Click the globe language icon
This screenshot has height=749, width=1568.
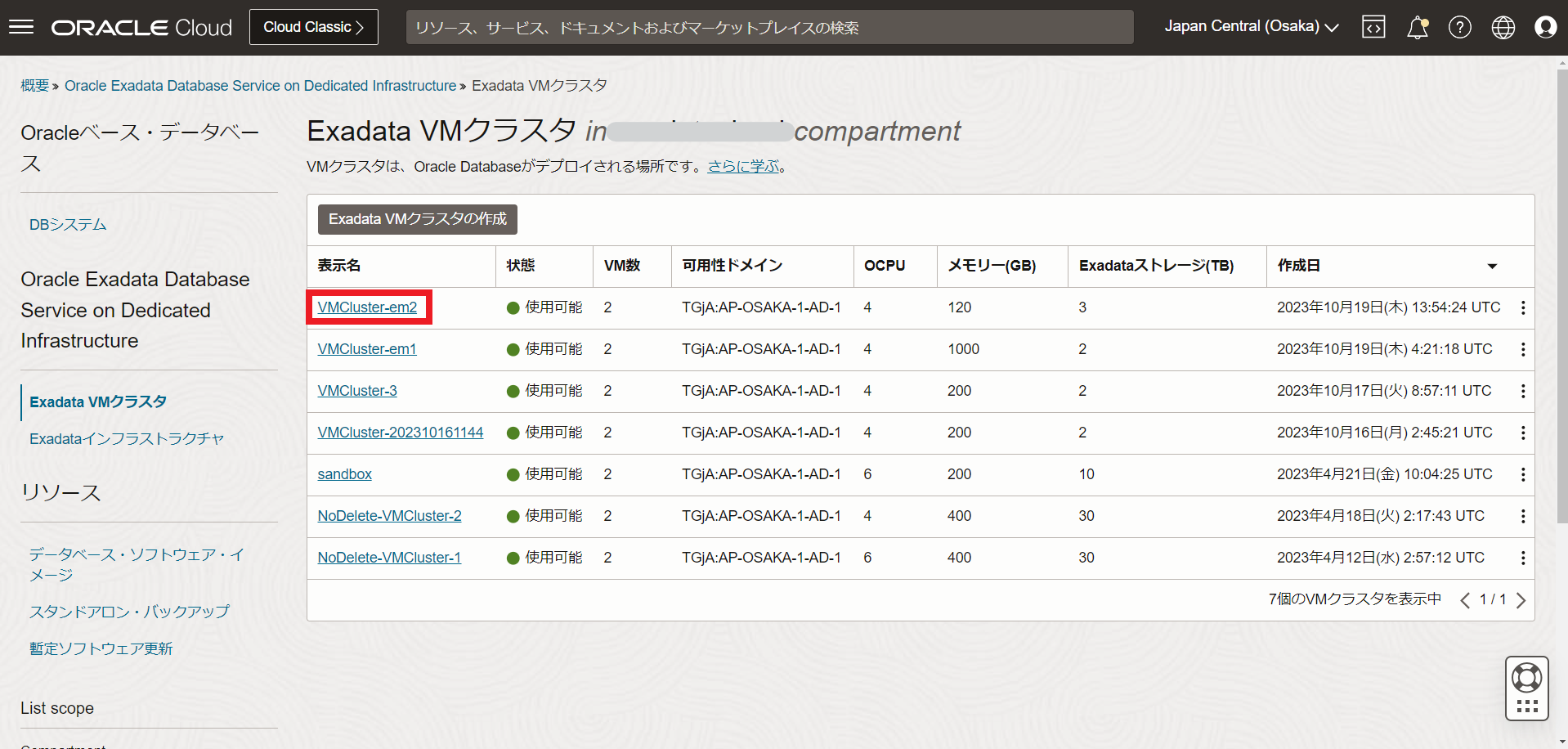(1503, 27)
